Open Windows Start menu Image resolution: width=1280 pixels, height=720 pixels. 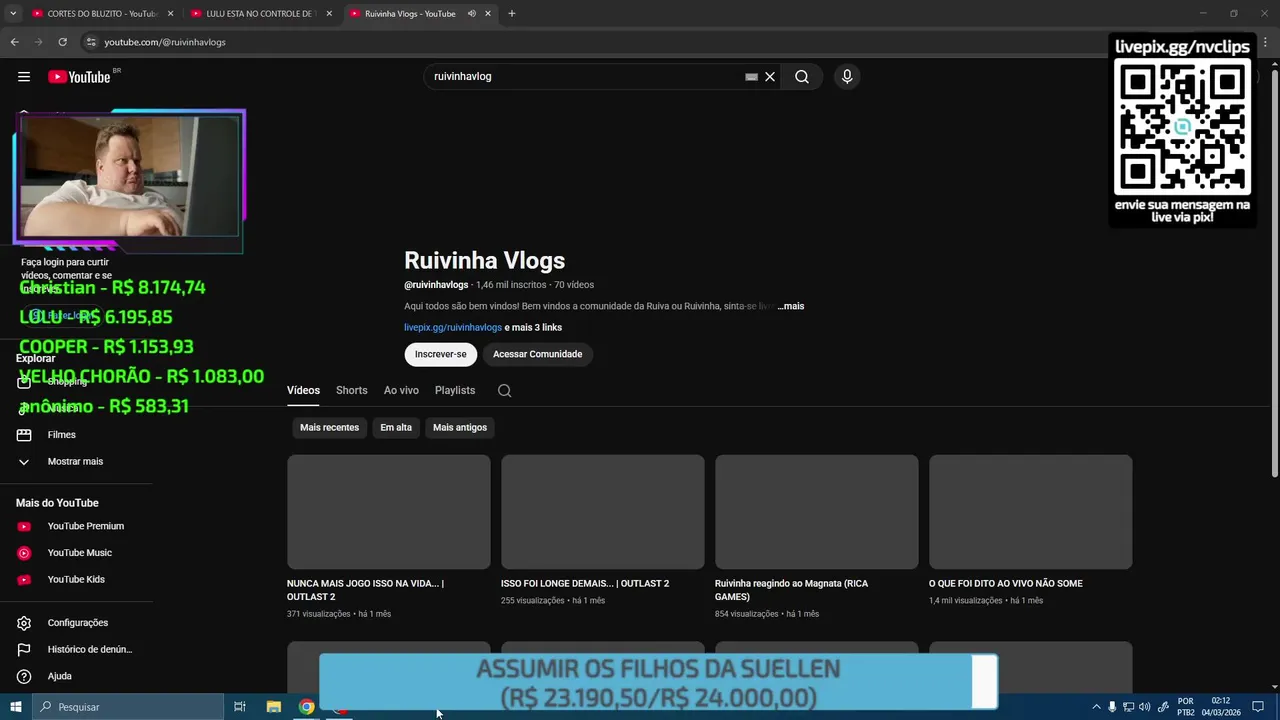(15, 707)
